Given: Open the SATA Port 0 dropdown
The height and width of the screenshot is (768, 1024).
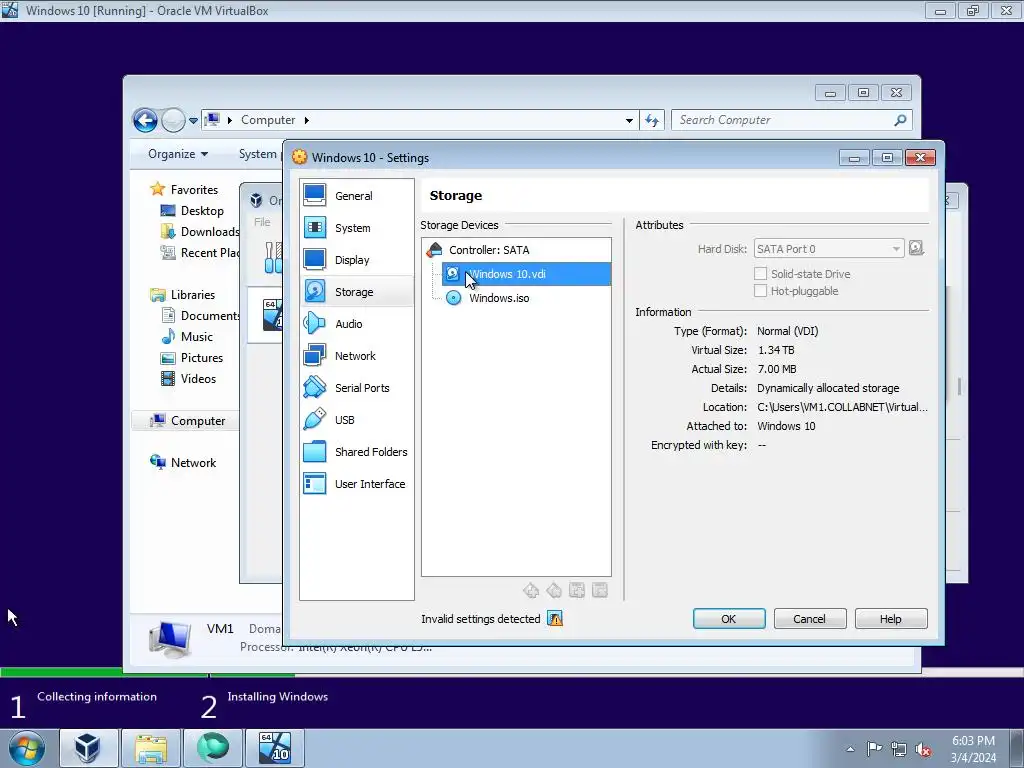Looking at the screenshot, I should [x=829, y=249].
